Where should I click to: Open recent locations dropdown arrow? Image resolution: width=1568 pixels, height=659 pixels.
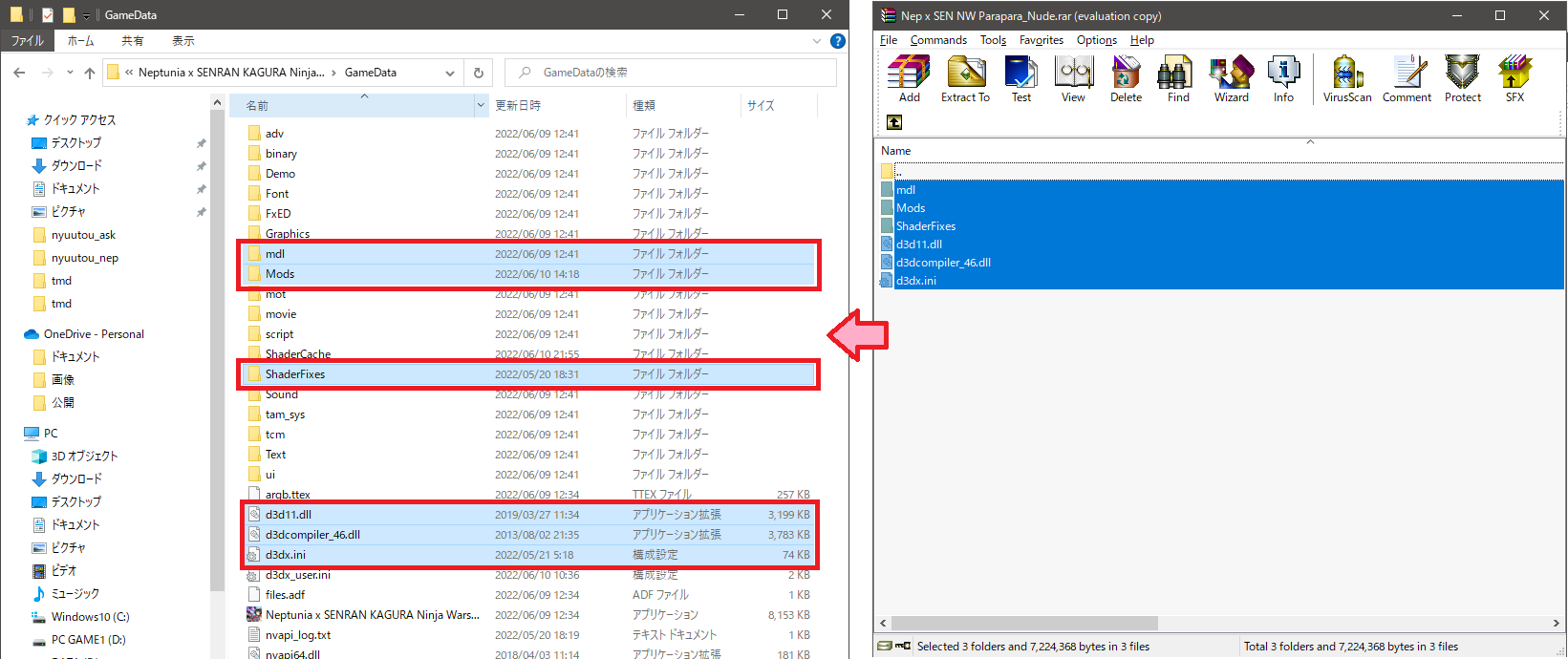[70, 73]
